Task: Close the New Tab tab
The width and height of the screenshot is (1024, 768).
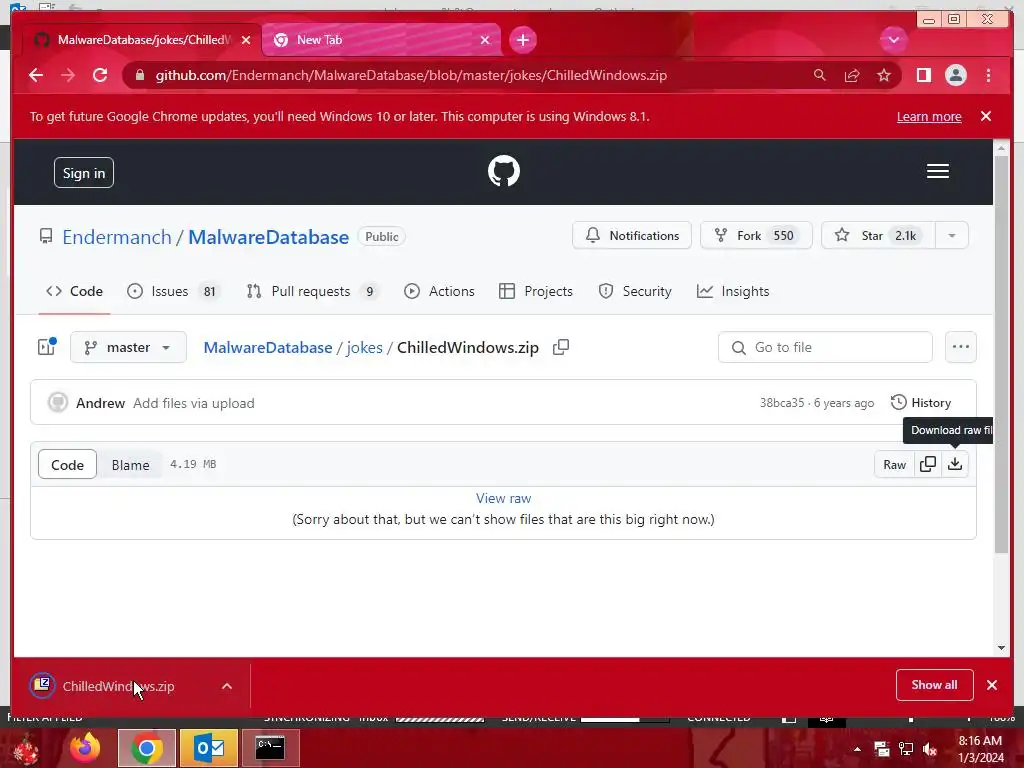Action: (x=485, y=40)
